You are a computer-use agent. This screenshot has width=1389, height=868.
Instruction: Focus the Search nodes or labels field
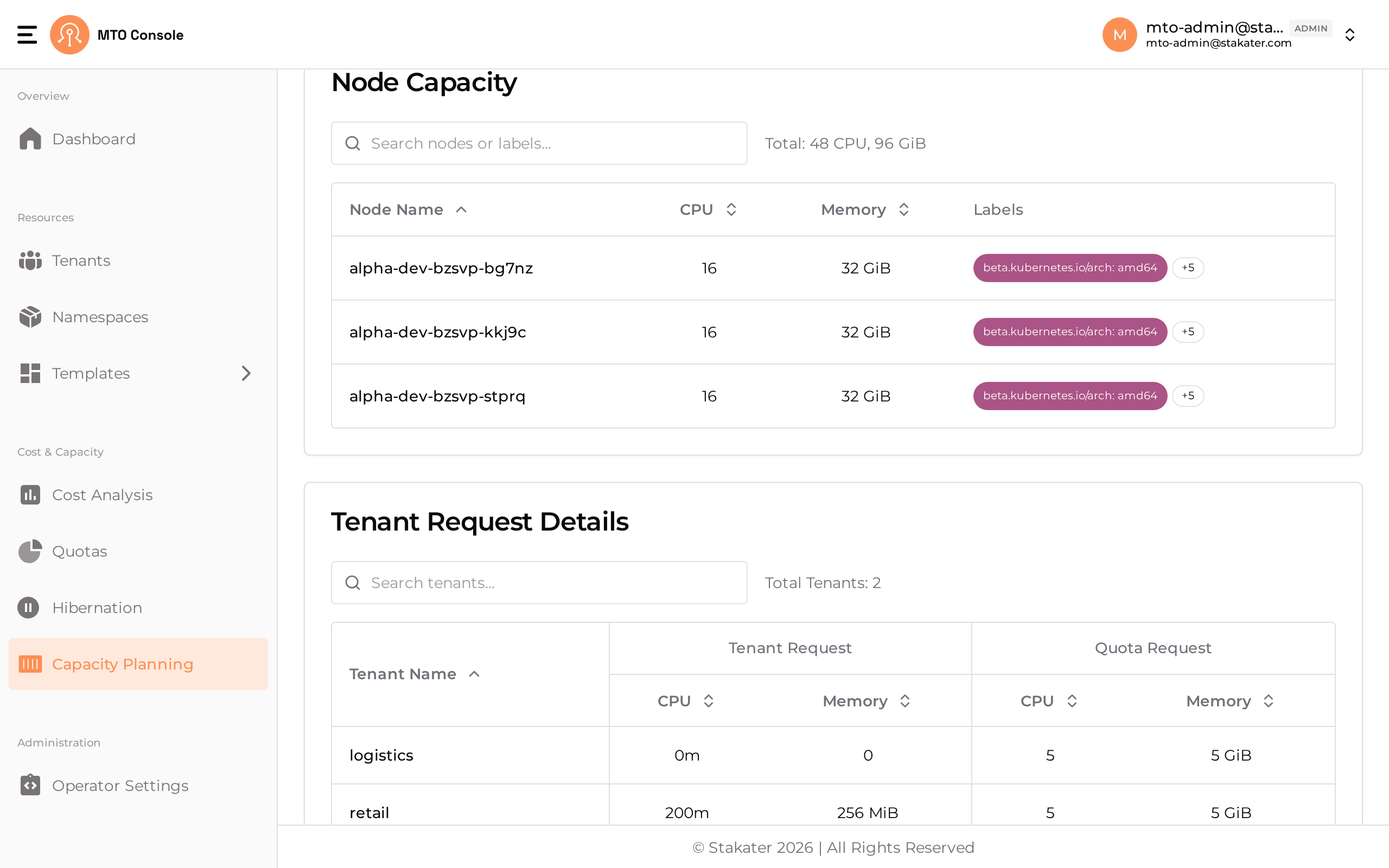[539, 143]
